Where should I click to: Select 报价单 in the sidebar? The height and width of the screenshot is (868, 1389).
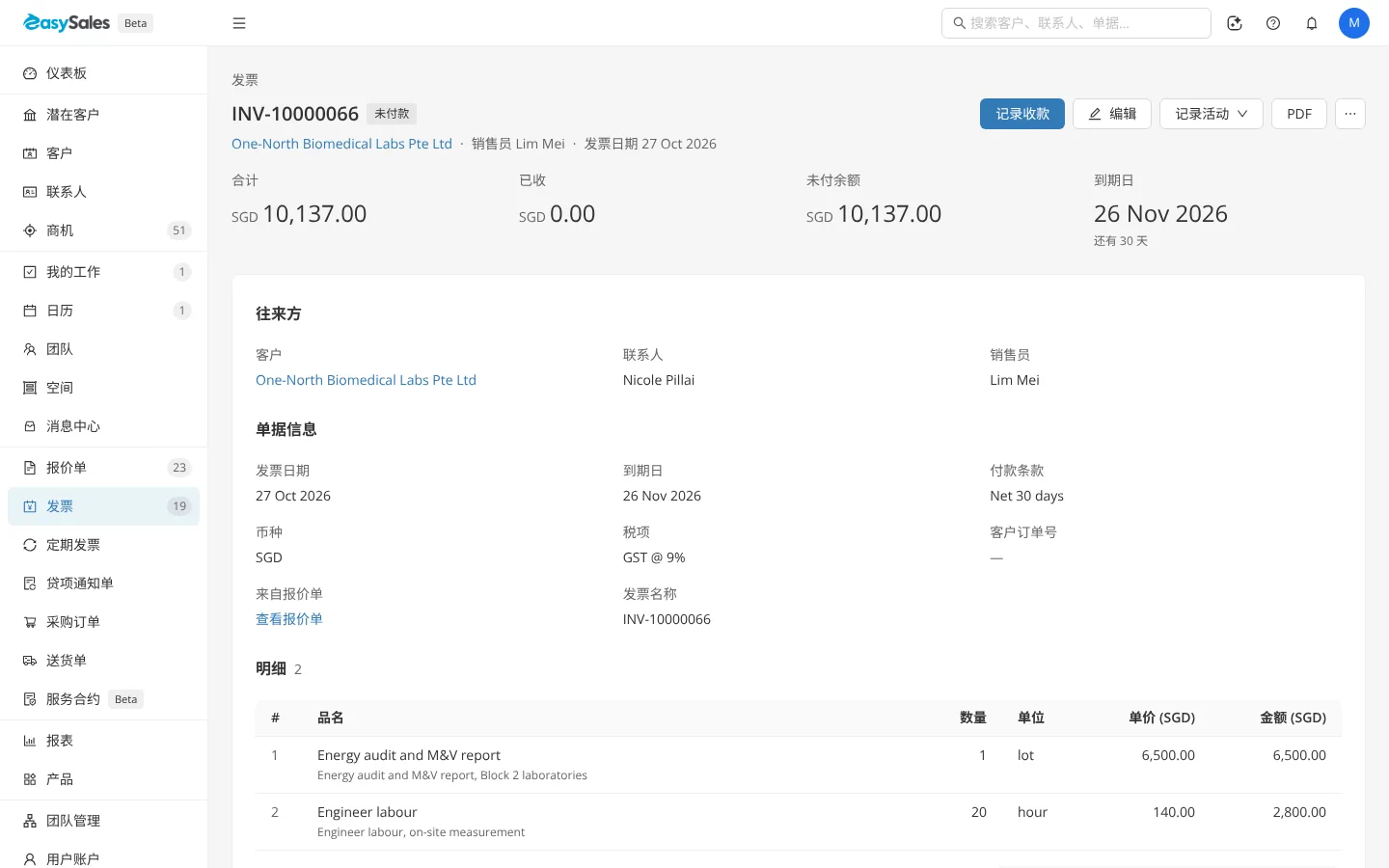pyautogui.click(x=103, y=468)
